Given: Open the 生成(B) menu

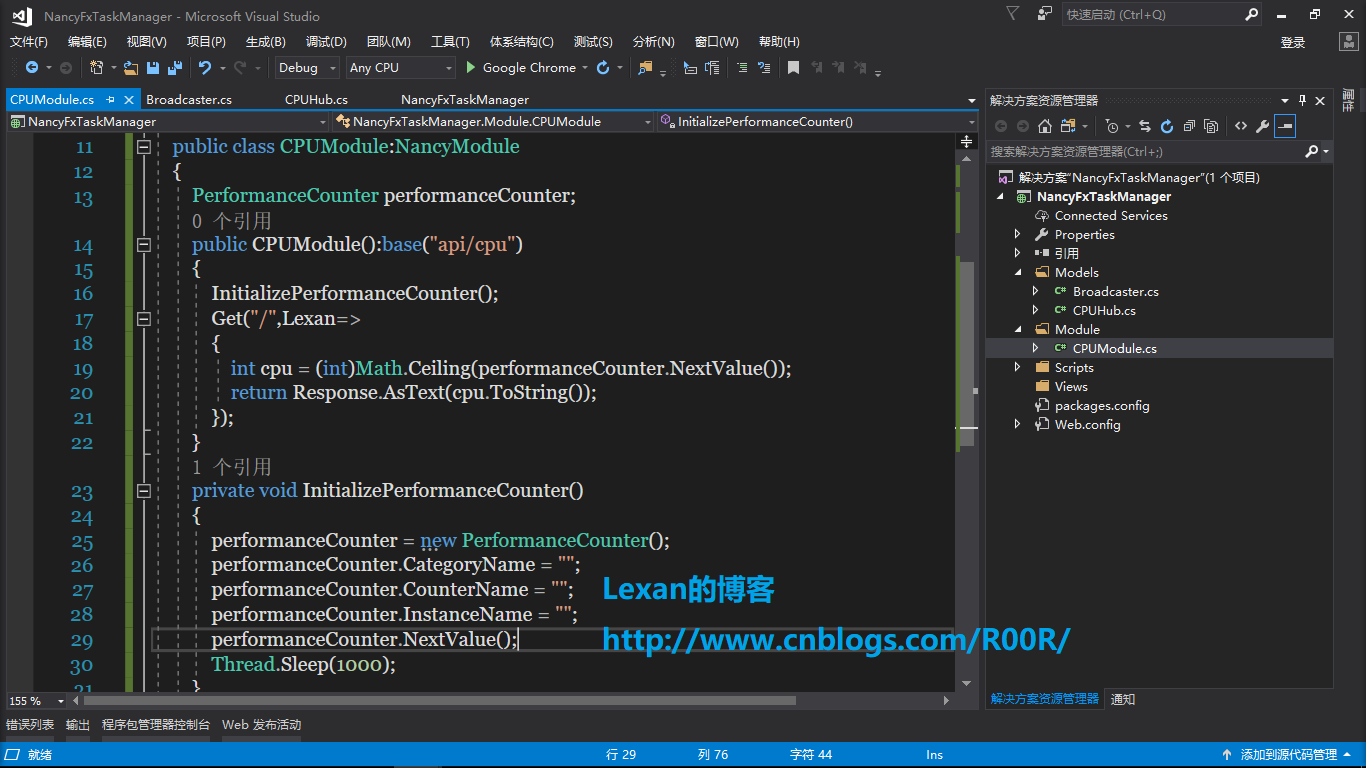Looking at the screenshot, I should pyautogui.click(x=266, y=42).
